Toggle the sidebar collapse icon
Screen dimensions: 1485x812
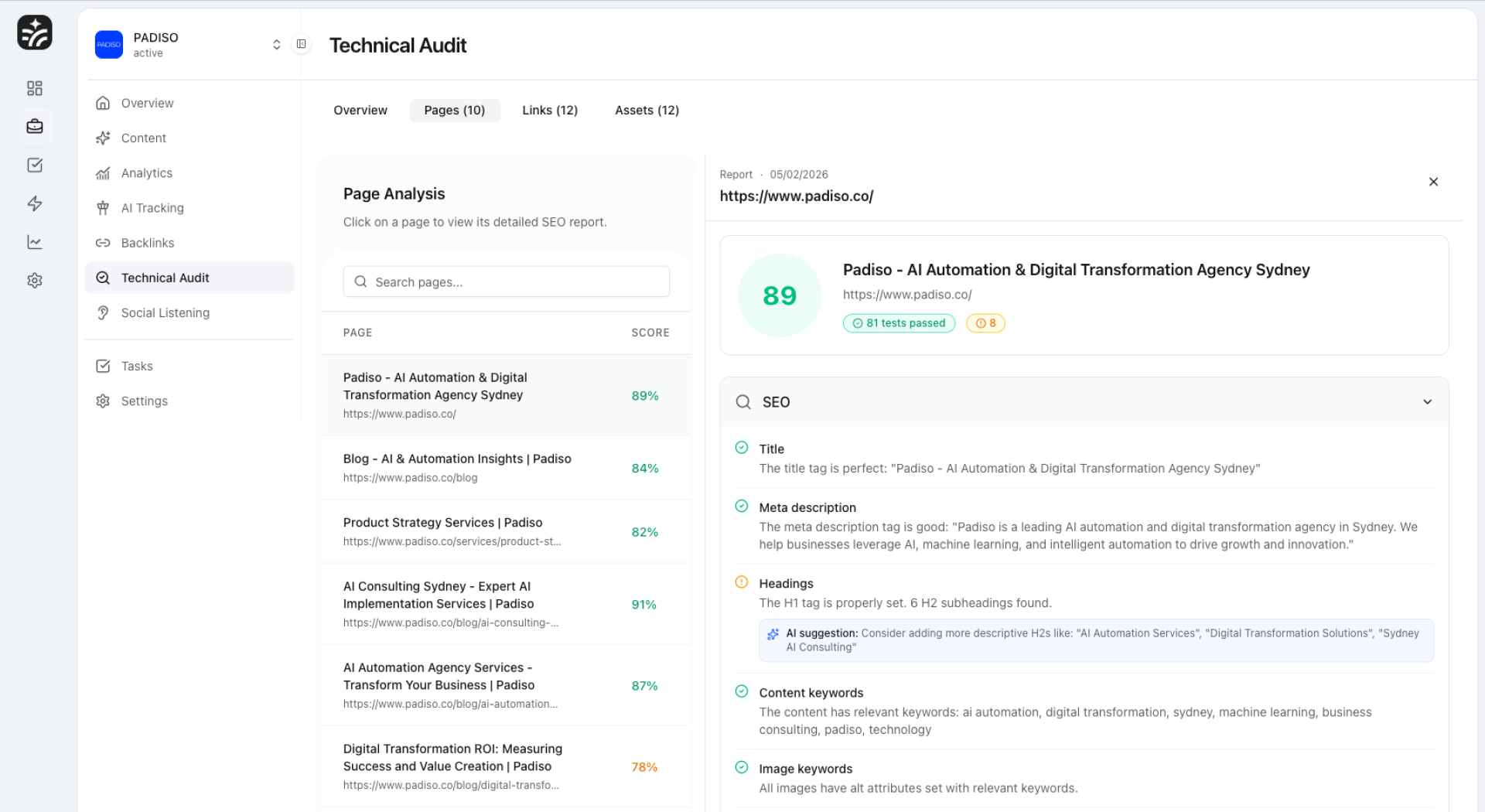pos(302,44)
